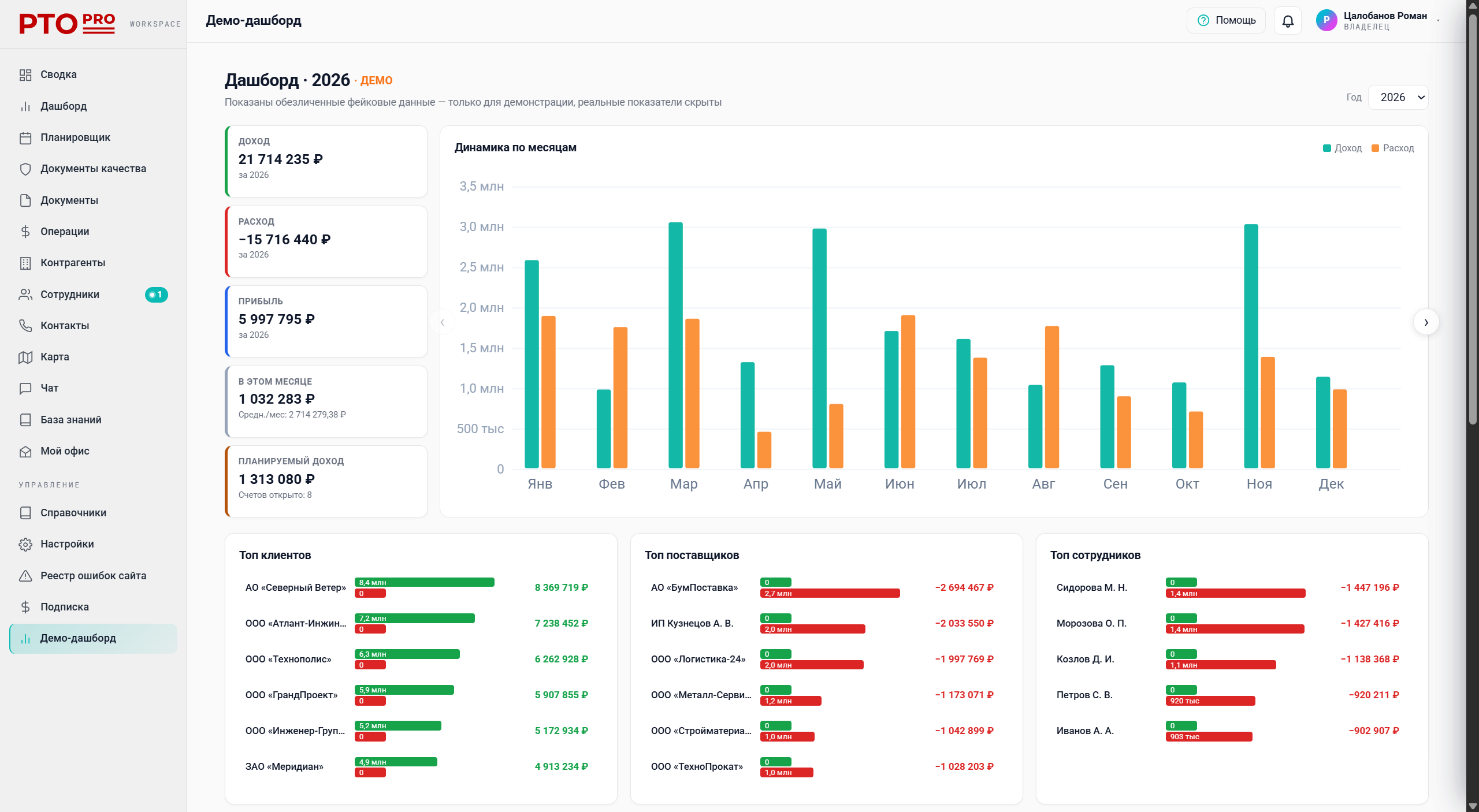This screenshot has height=812, width=1479.
Task: Click the РТО PRO logo
Action: [x=67, y=24]
